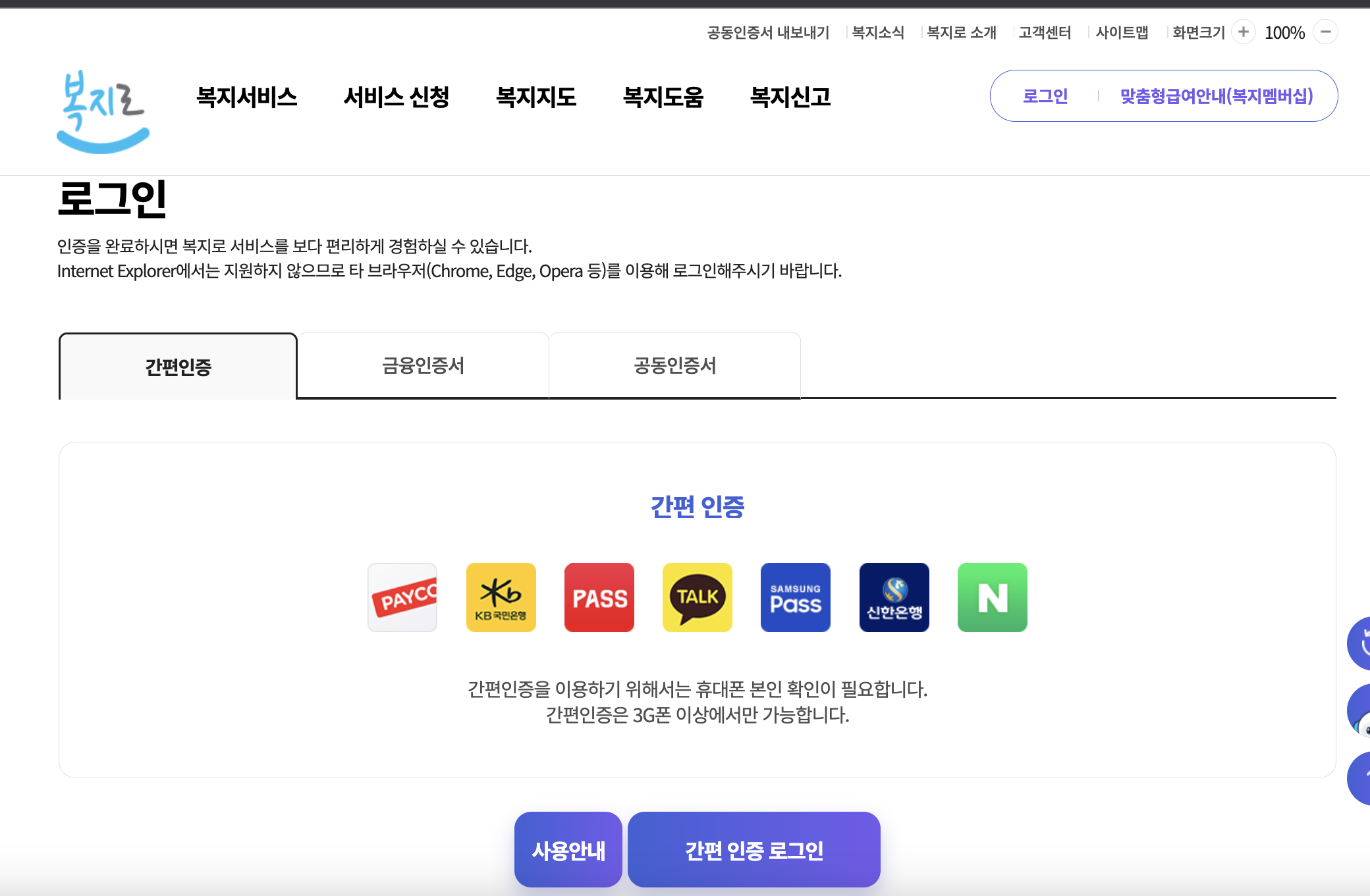The height and width of the screenshot is (896, 1370).
Task: Select the PAYCO authentication icon
Action: 402,597
